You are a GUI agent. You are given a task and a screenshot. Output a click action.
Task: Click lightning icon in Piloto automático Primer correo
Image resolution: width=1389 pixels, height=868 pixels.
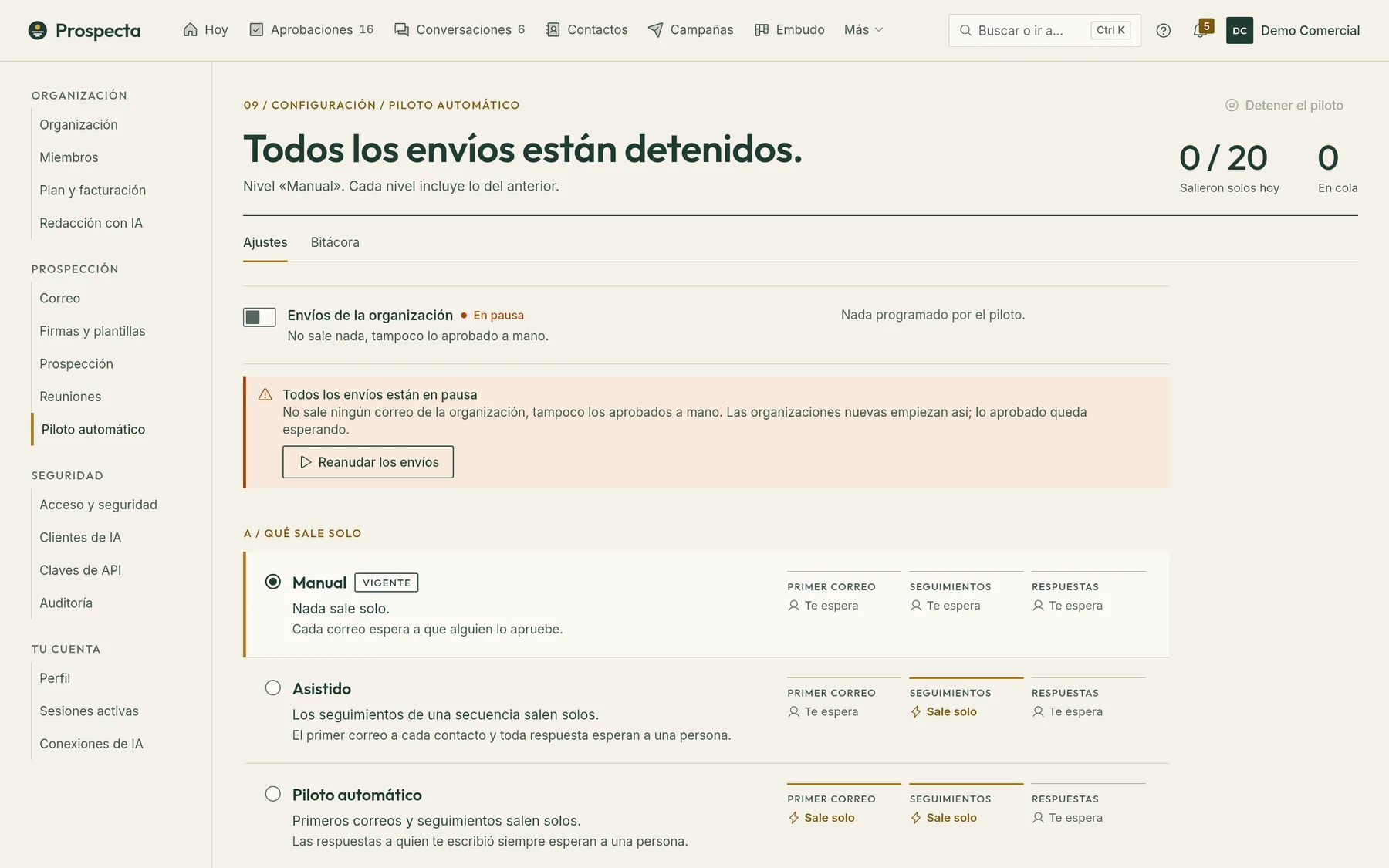(x=794, y=818)
